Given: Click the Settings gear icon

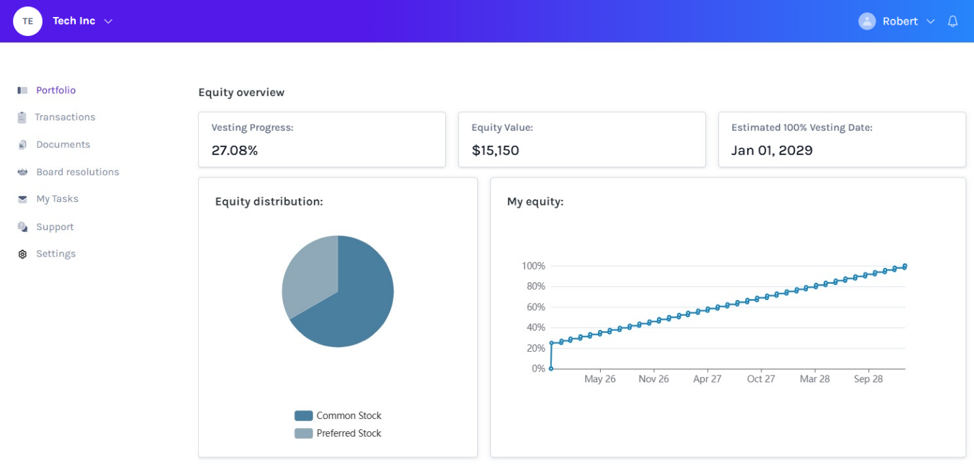Looking at the screenshot, I should (22, 254).
